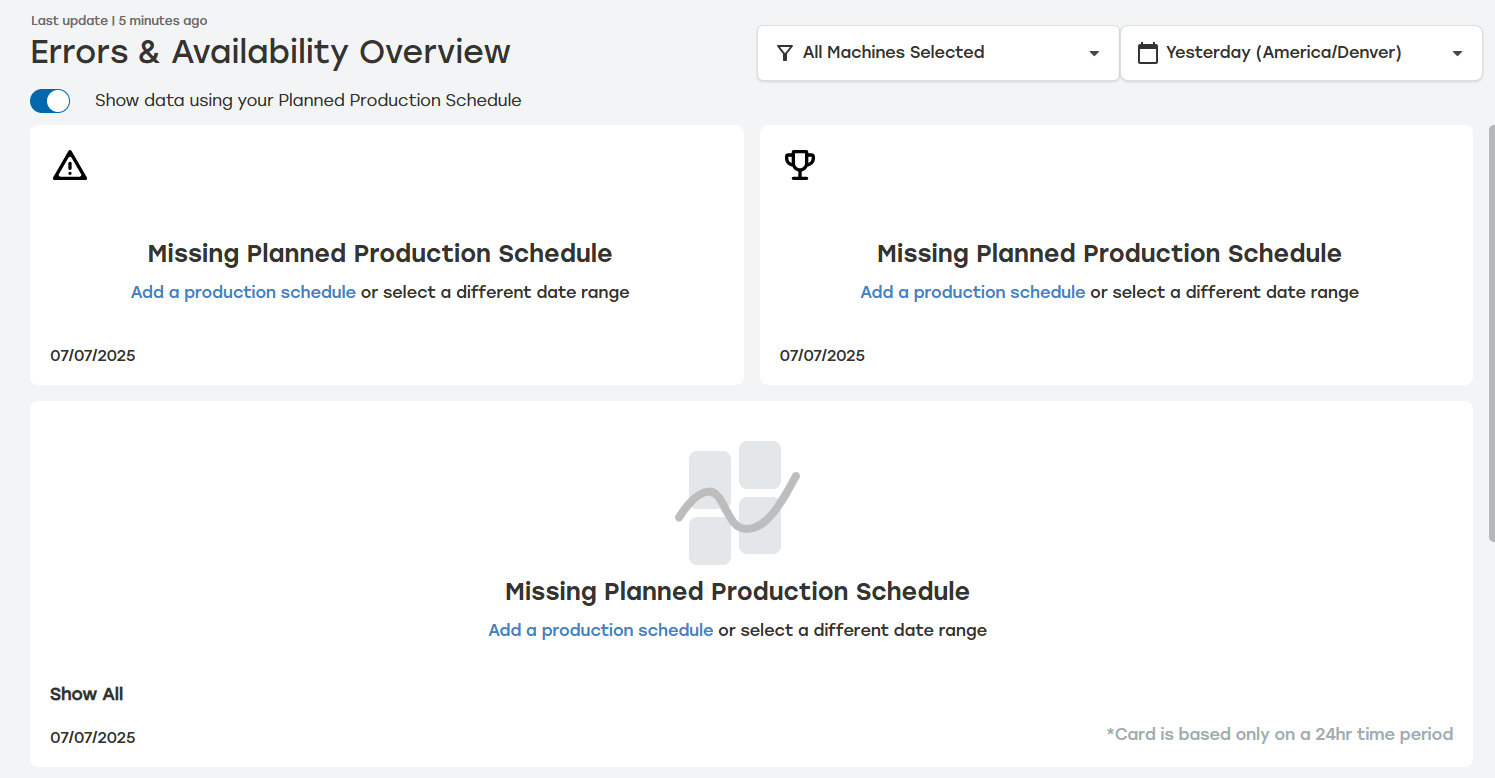Open the Yesterday date range dropdown
The image size is (1495, 778).
point(1301,52)
